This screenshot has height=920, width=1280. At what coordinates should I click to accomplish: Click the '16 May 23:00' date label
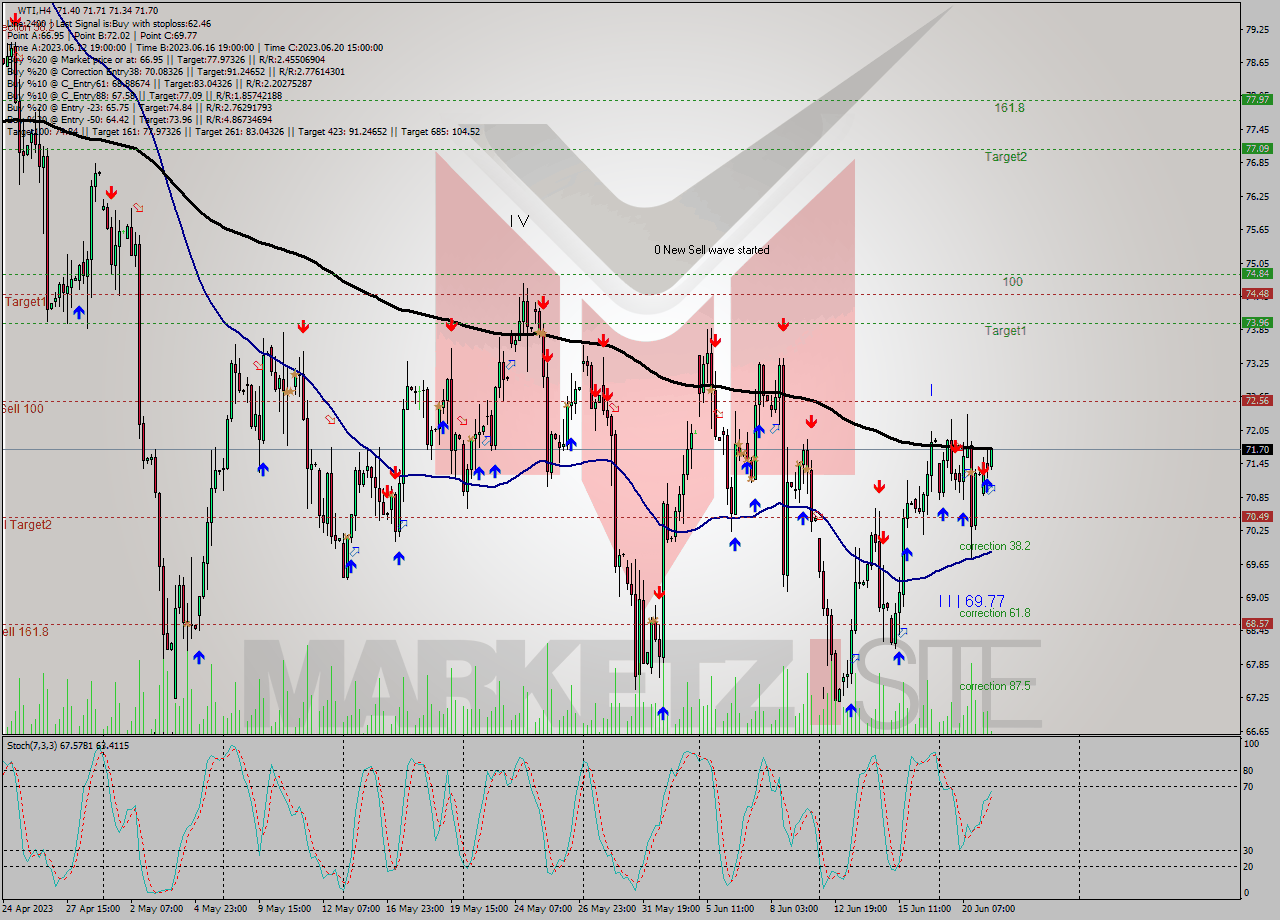[x=414, y=909]
